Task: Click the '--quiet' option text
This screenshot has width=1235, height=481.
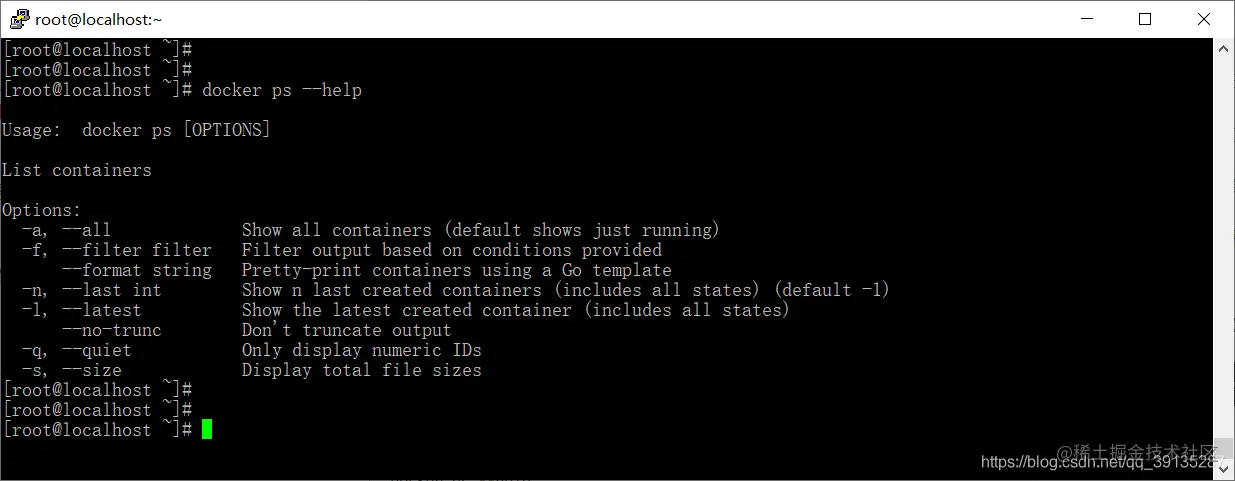Action: click(x=97, y=350)
